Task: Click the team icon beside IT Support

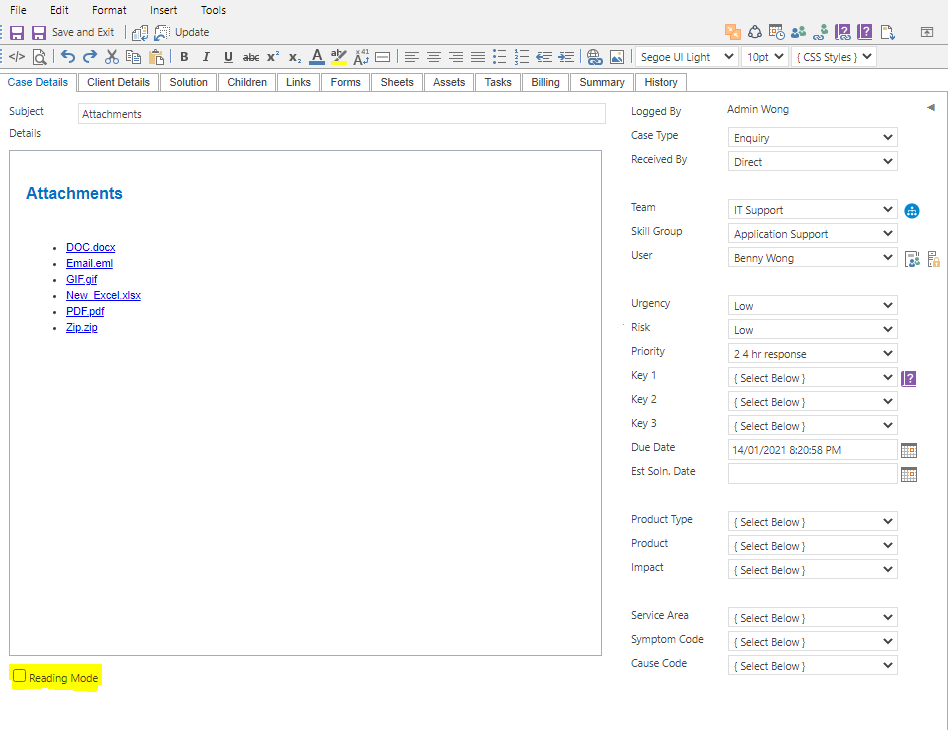Action: pos(912,210)
